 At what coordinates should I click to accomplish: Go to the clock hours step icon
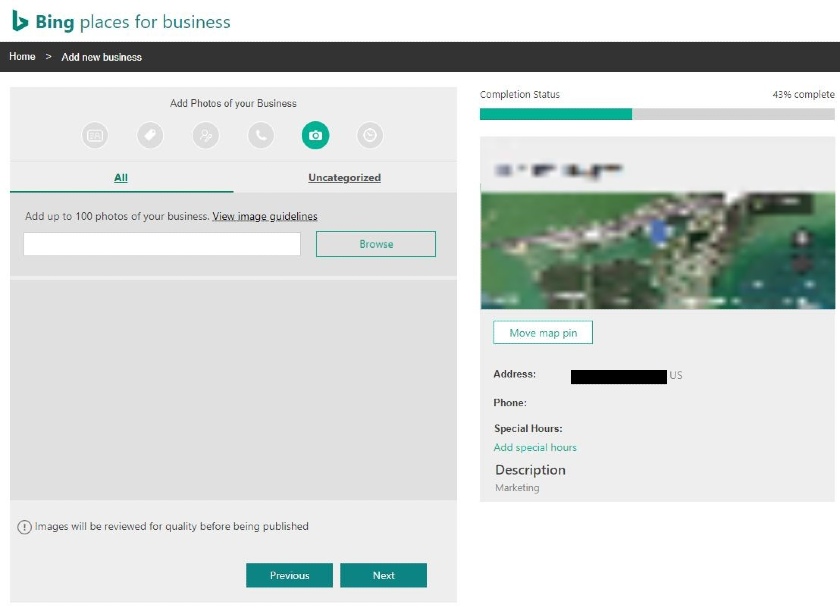coord(370,136)
